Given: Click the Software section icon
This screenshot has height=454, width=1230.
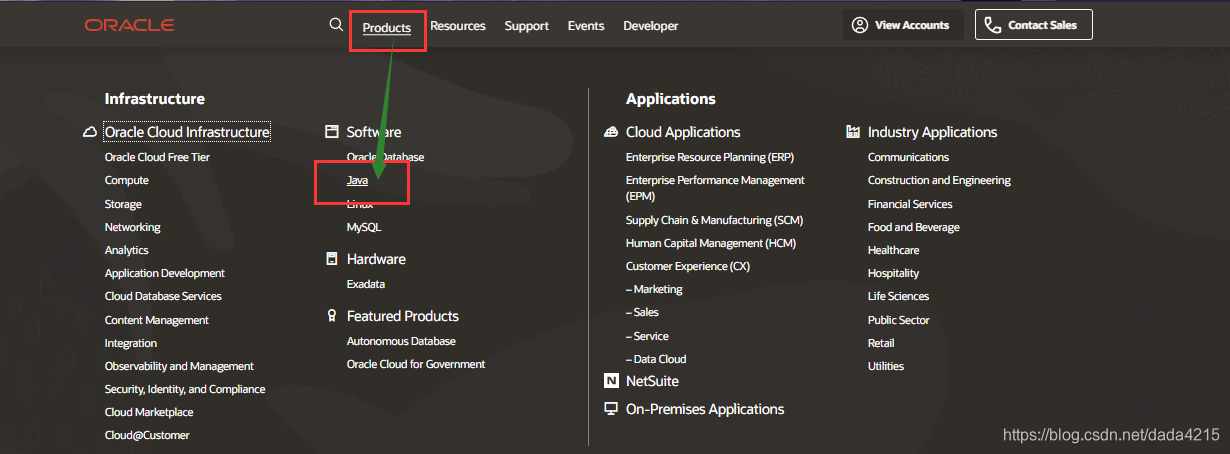Looking at the screenshot, I should 332,132.
